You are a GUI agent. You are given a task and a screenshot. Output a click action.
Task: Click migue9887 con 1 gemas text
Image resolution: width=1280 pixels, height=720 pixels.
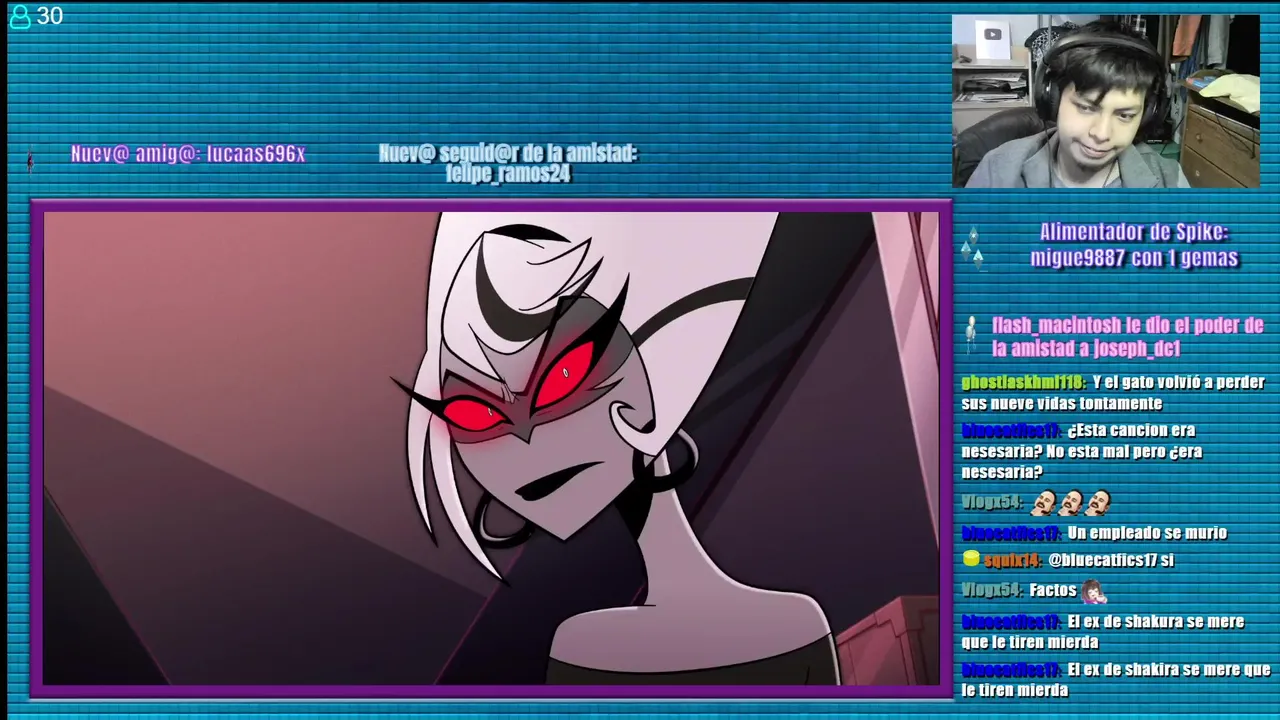(1134, 258)
